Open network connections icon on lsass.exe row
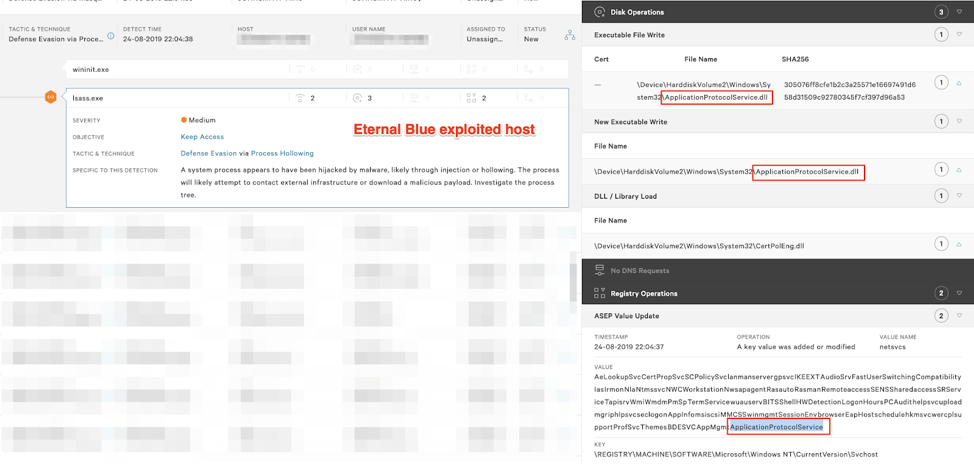This screenshot has height=464, width=974. (x=300, y=98)
